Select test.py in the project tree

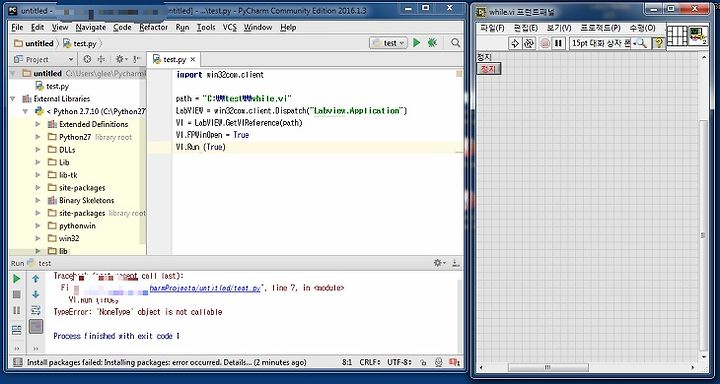[52, 86]
